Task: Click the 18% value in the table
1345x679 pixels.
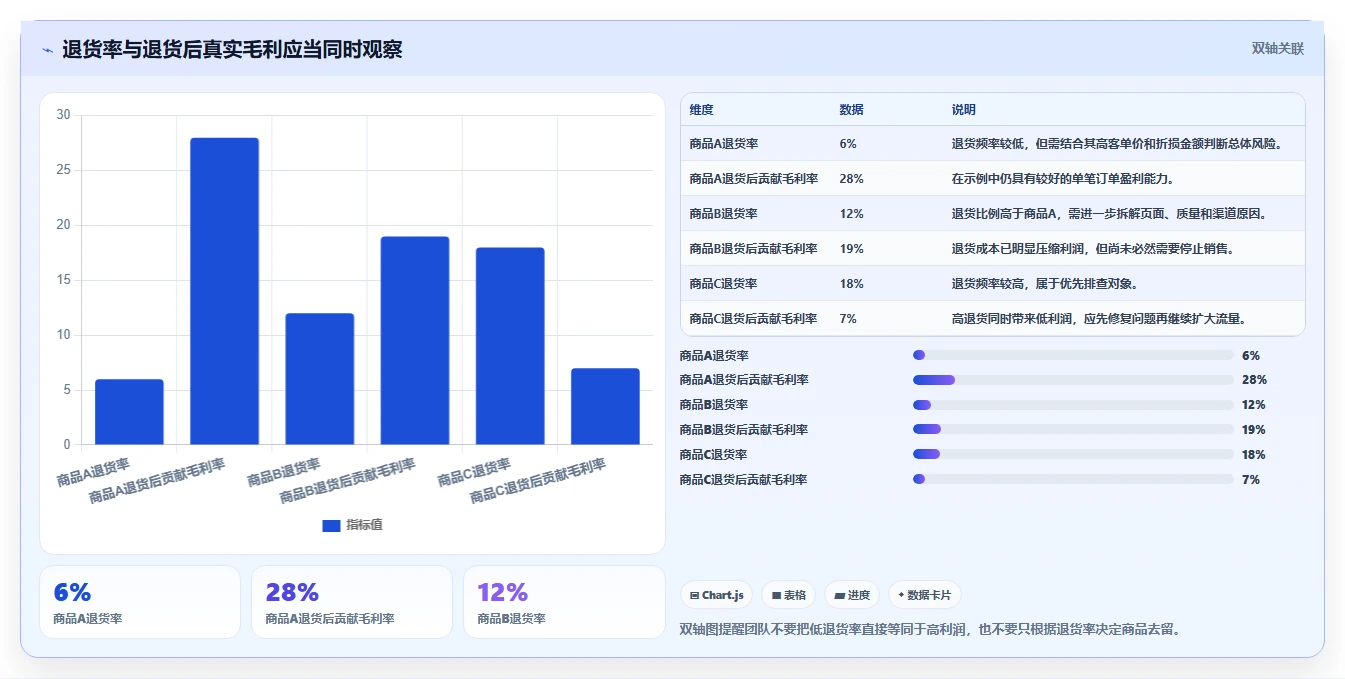Action: tap(852, 284)
